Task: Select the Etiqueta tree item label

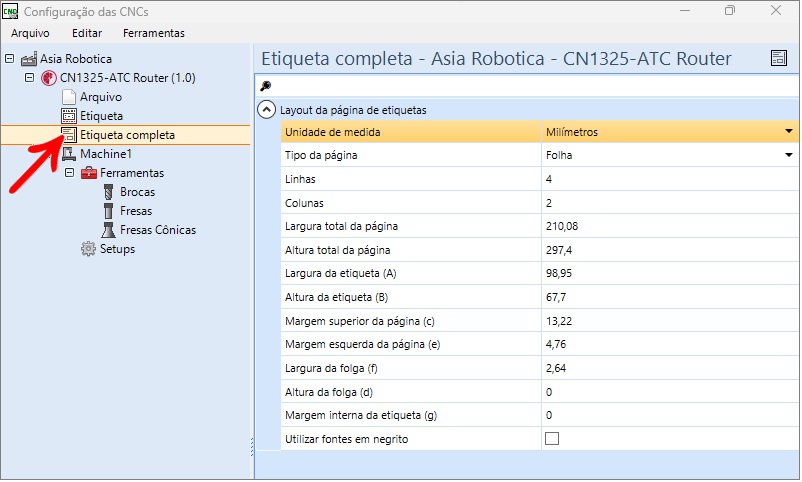Action: pos(101,116)
